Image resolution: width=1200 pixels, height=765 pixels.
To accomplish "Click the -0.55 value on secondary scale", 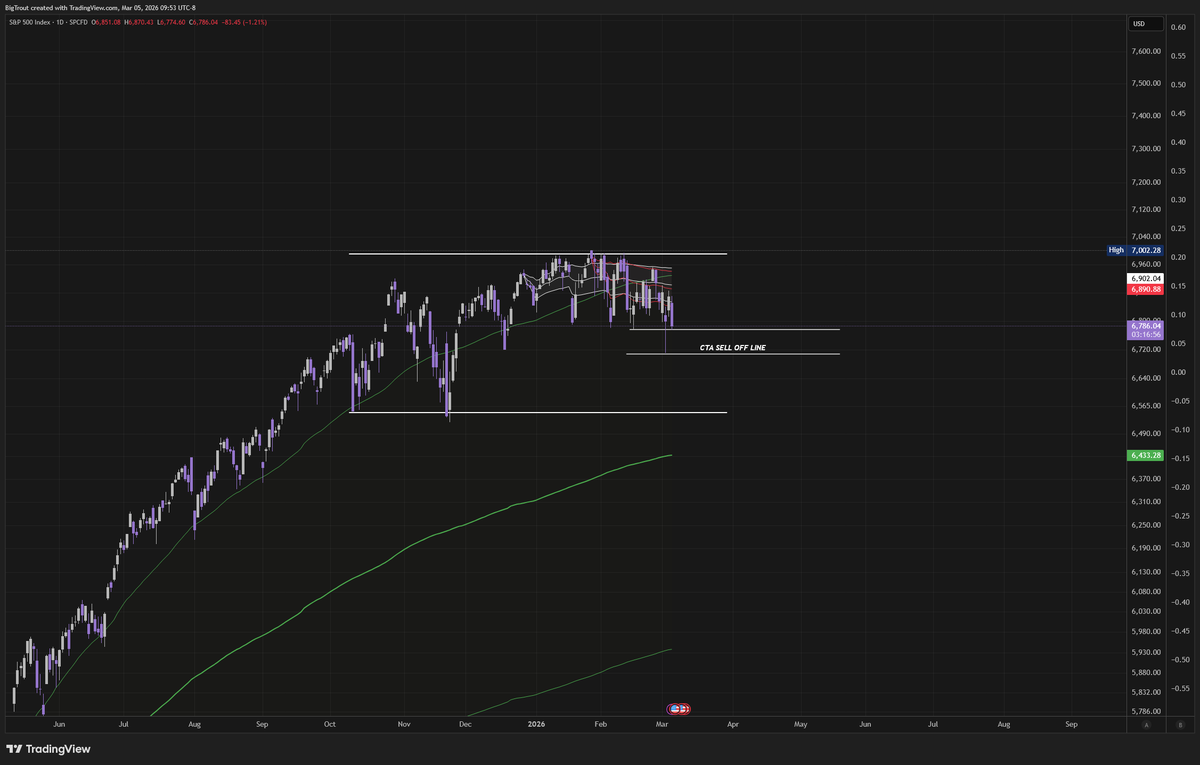I will tap(1179, 688).
